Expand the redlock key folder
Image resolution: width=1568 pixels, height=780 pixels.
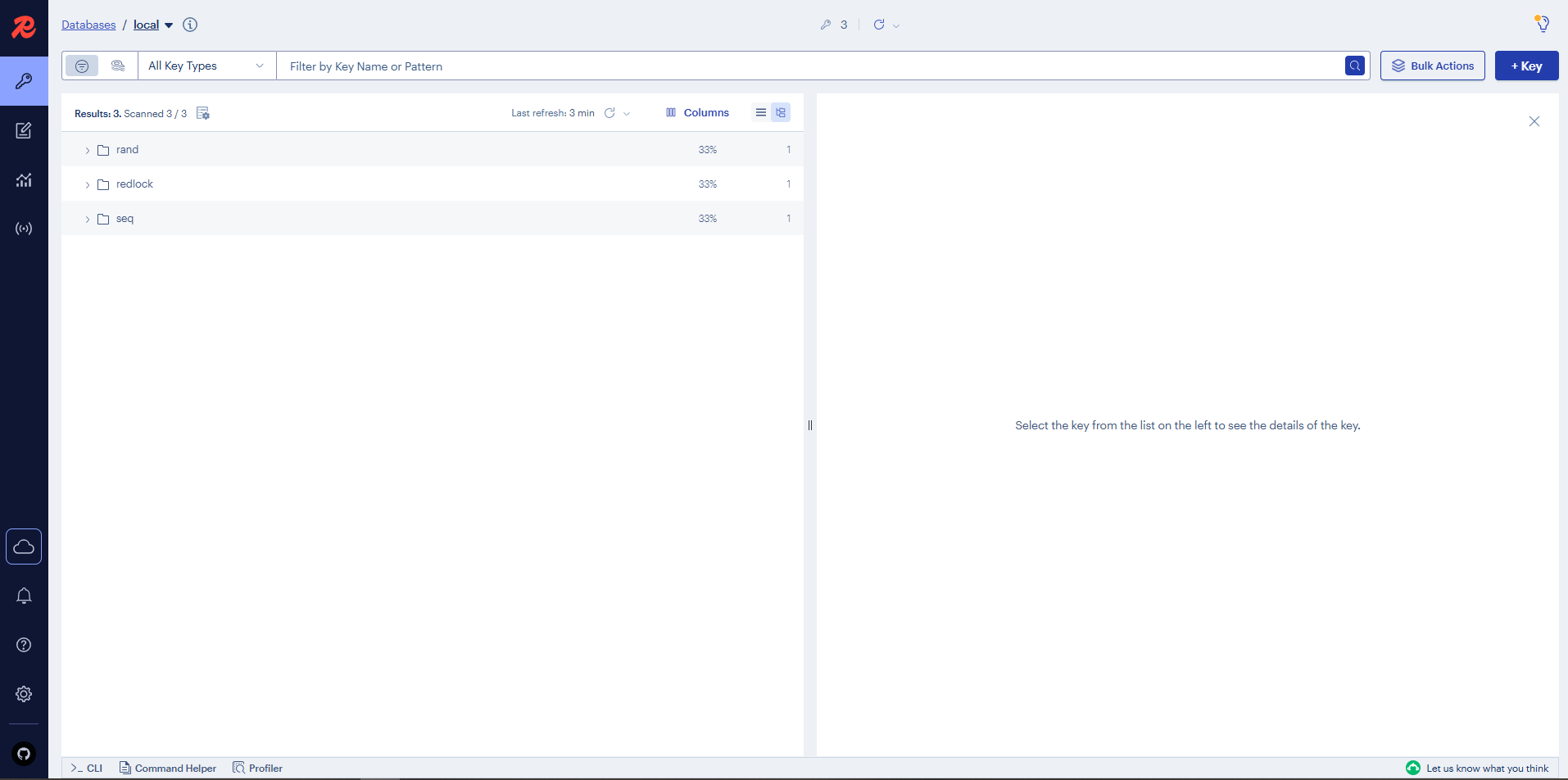pyautogui.click(x=86, y=184)
